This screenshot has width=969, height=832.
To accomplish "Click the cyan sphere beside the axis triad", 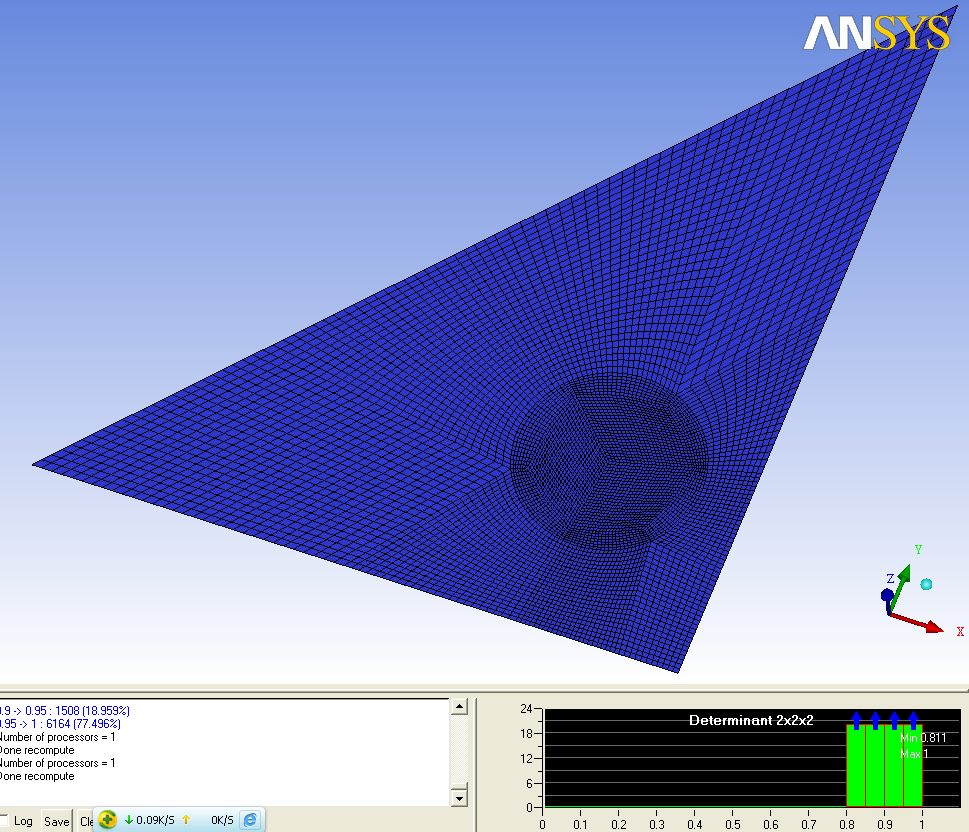I will click(926, 584).
